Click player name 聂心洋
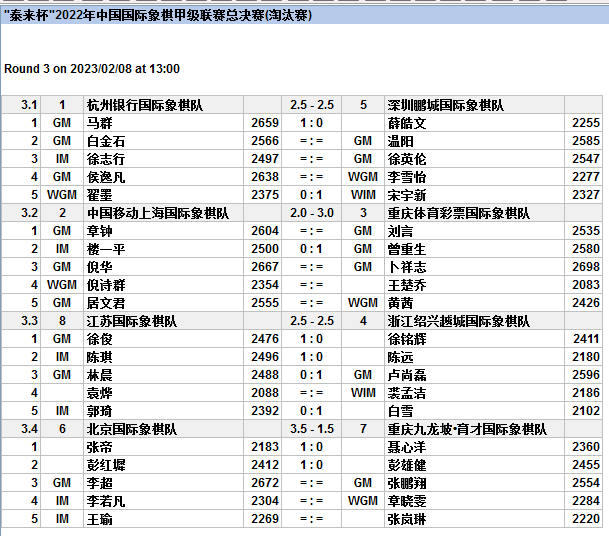The width and height of the screenshot is (609, 536). point(407,447)
